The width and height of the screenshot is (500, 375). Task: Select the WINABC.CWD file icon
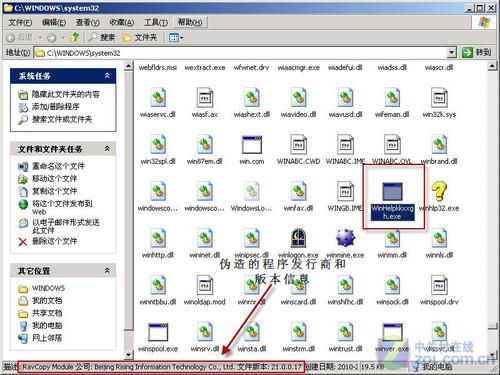[298, 144]
